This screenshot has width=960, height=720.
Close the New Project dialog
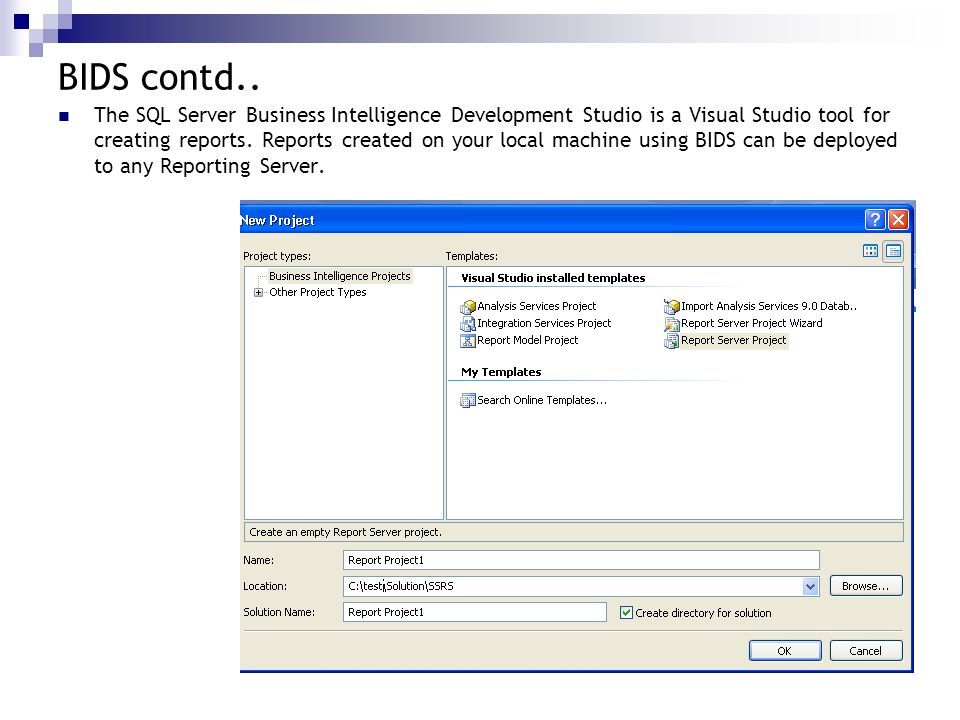pyautogui.click(x=898, y=219)
